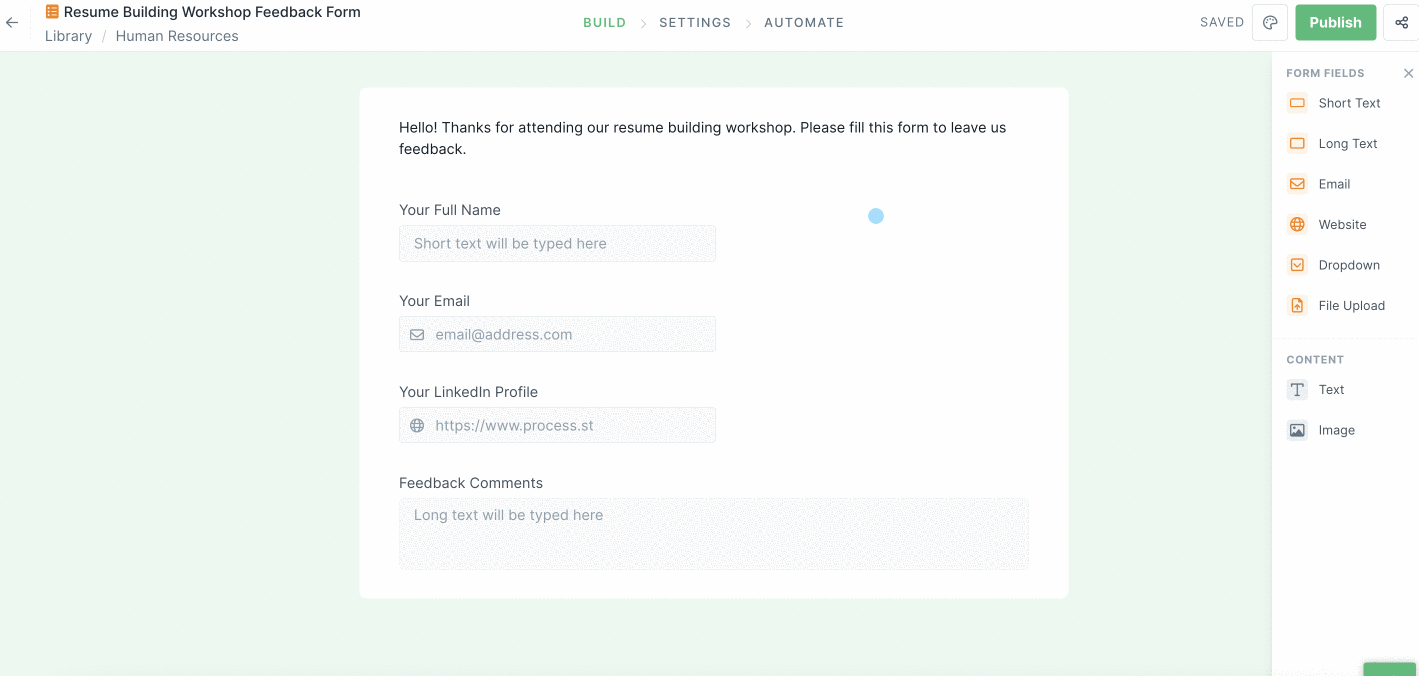
Task: Publish the feedback form
Action: pos(1335,21)
